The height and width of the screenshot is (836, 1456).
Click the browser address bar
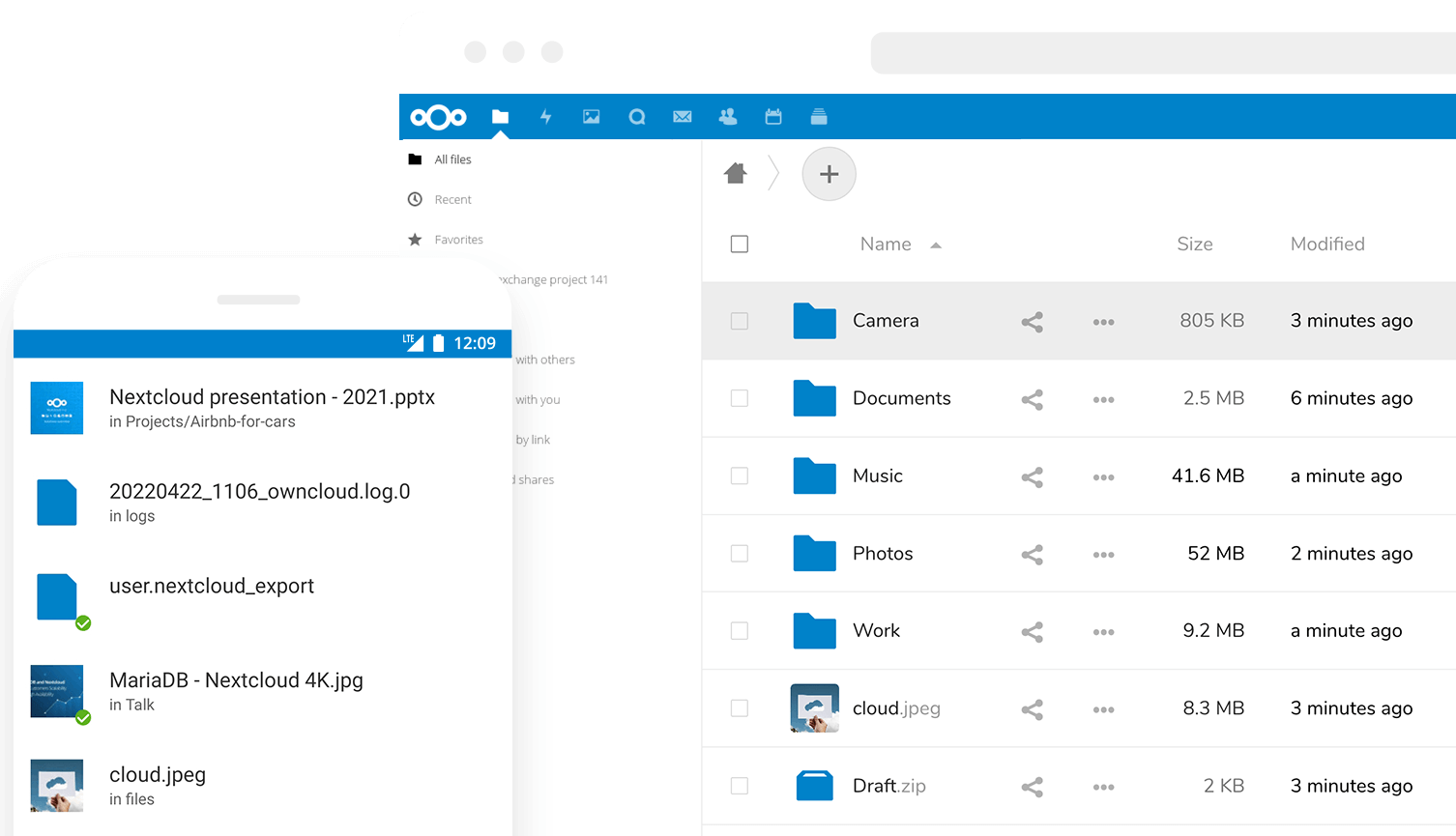click(1163, 53)
